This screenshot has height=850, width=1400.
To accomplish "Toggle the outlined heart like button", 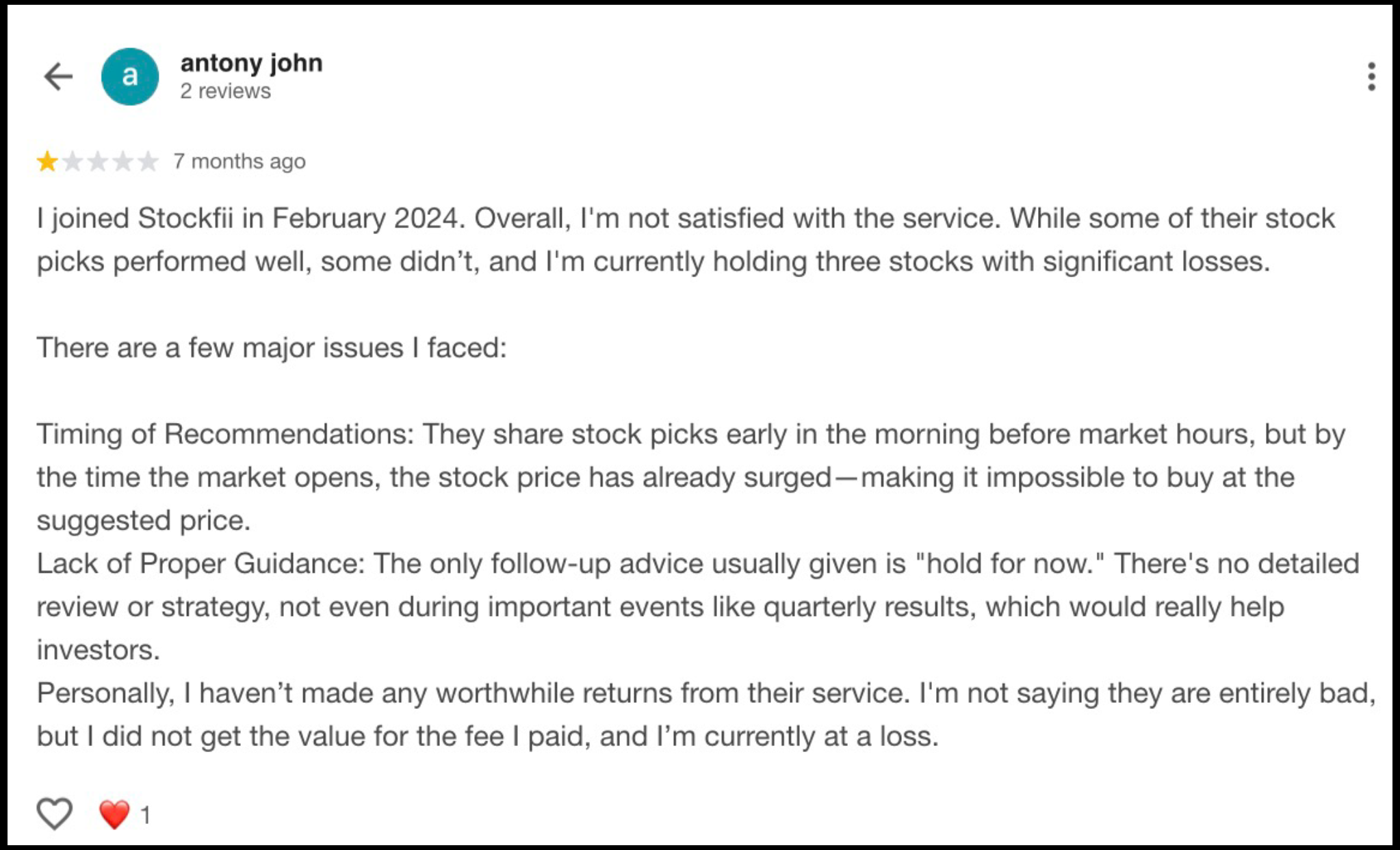I will pyautogui.click(x=54, y=814).
